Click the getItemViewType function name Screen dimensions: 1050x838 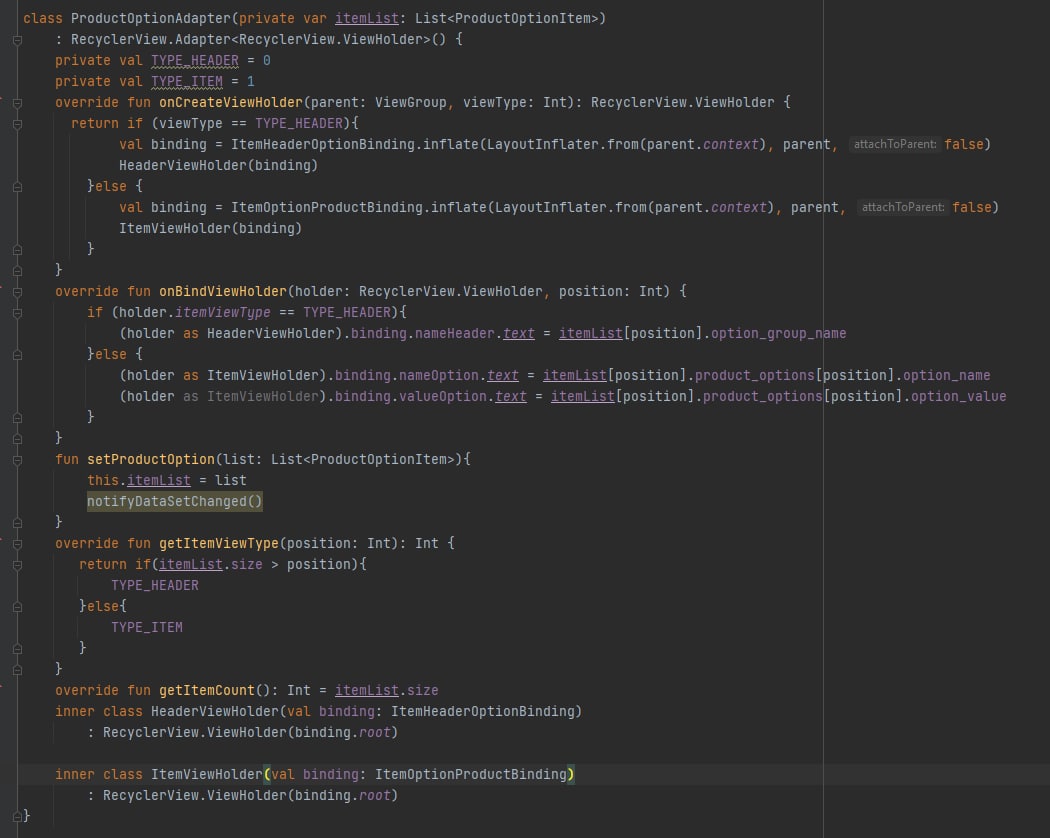pos(219,543)
